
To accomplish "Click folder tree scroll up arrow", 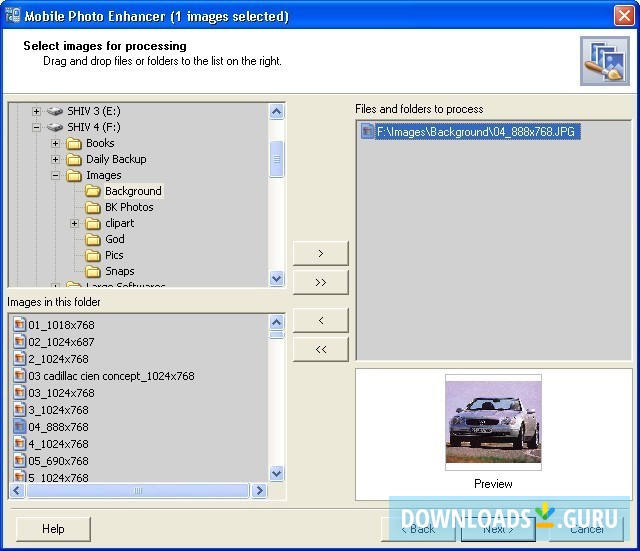I will 276,111.
